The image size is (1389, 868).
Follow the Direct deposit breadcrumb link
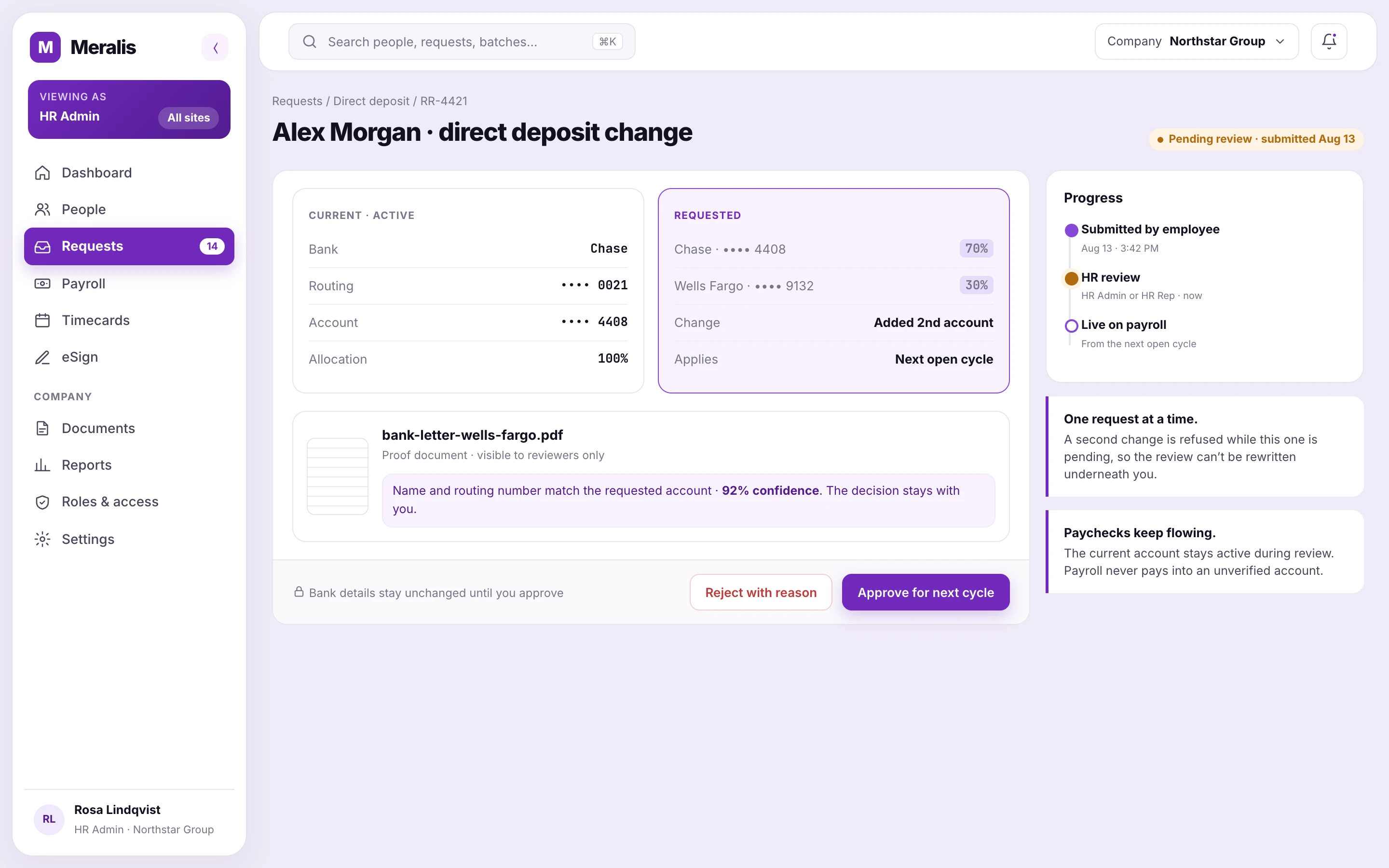tap(371, 101)
